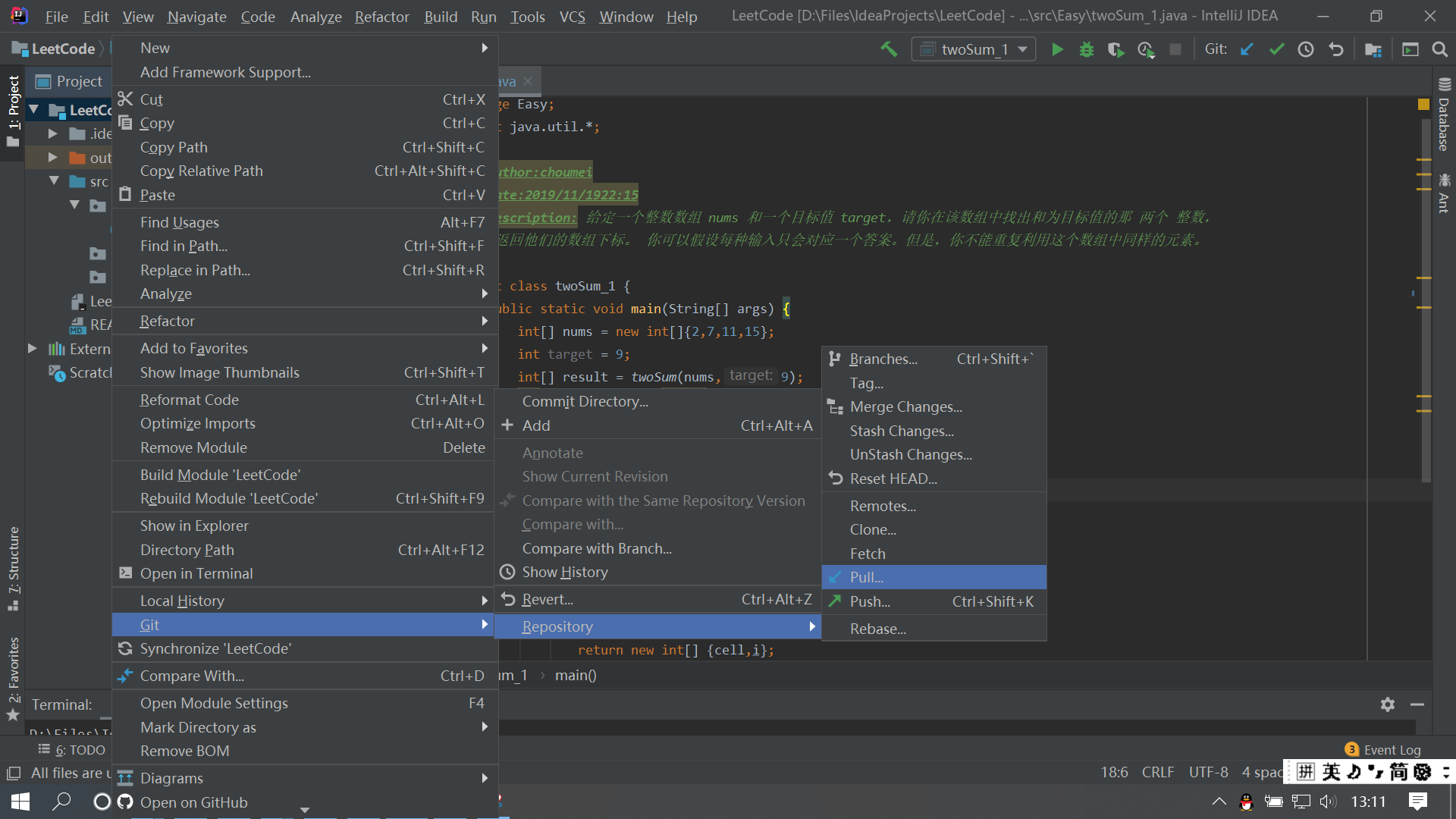Click the UTF-8 encoding status item
Image resolution: width=1456 pixels, height=819 pixels.
pyautogui.click(x=1209, y=772)
